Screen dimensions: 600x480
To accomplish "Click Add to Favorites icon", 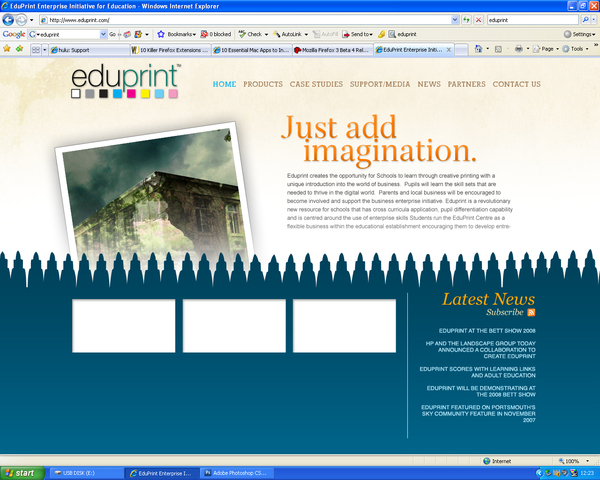I will pyautogui.click(x=19, y=49).
